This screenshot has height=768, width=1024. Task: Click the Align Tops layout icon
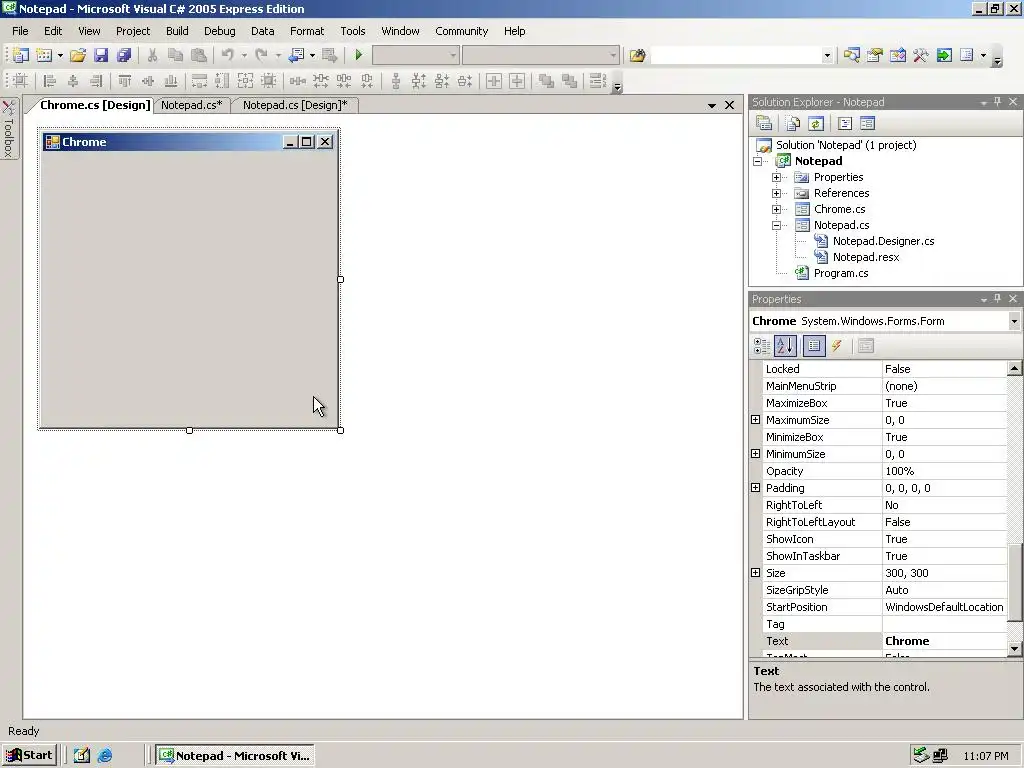click(x=125, y=81)
